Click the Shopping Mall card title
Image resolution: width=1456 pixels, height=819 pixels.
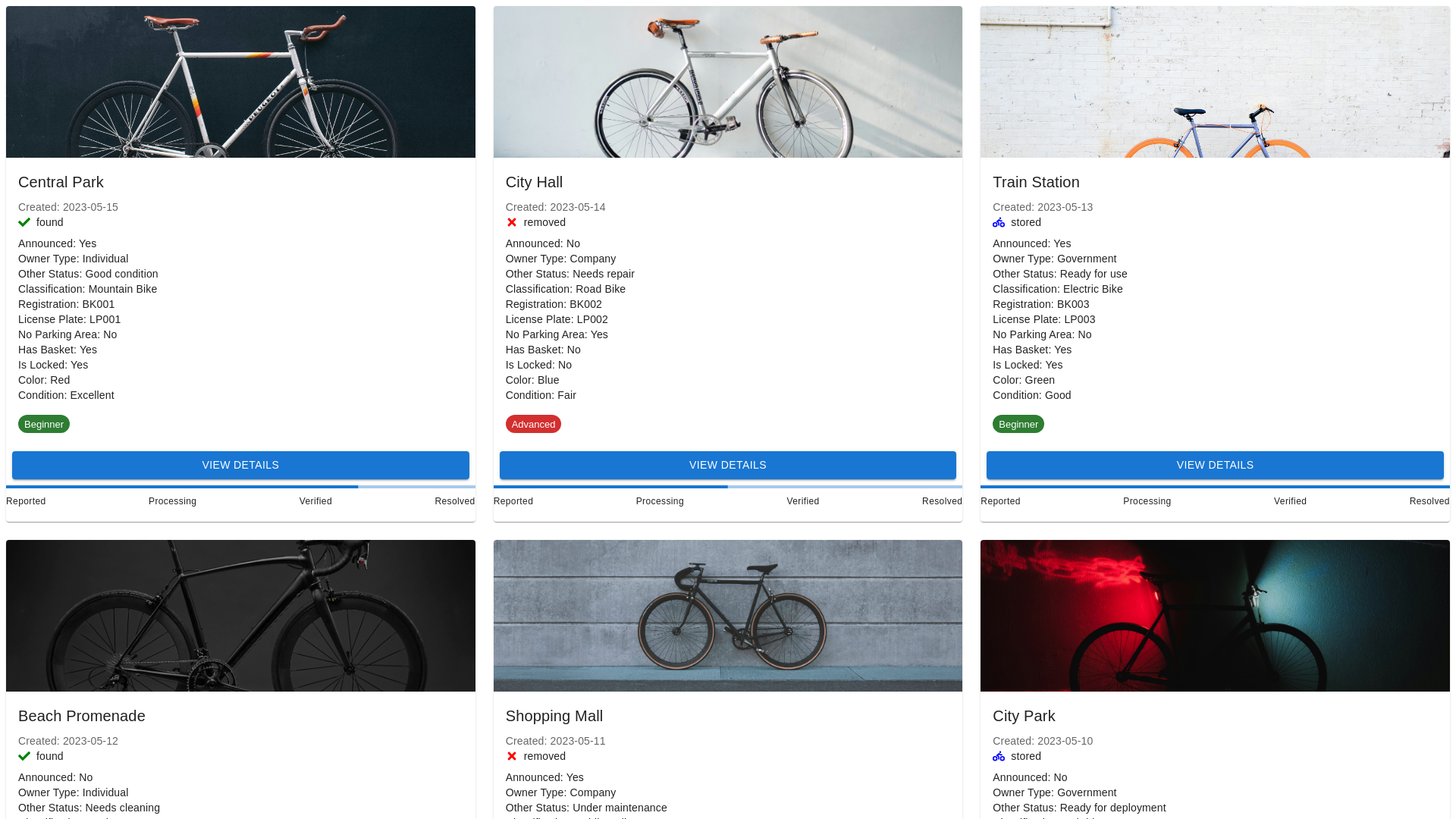(554, 715)
